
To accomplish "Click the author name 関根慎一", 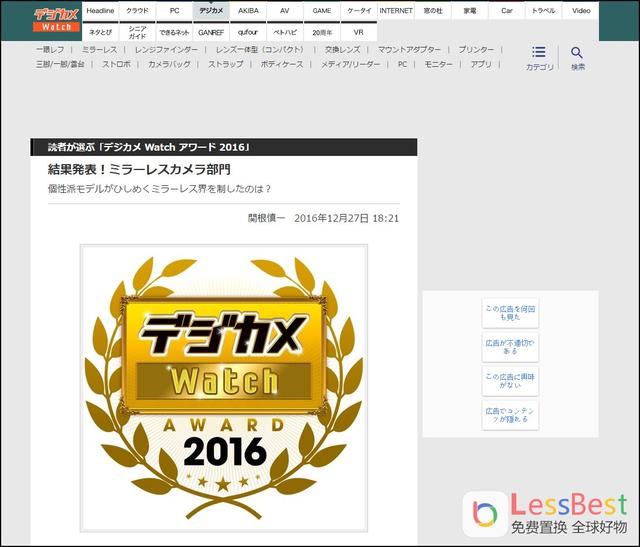I will click(x=267, y=218).
